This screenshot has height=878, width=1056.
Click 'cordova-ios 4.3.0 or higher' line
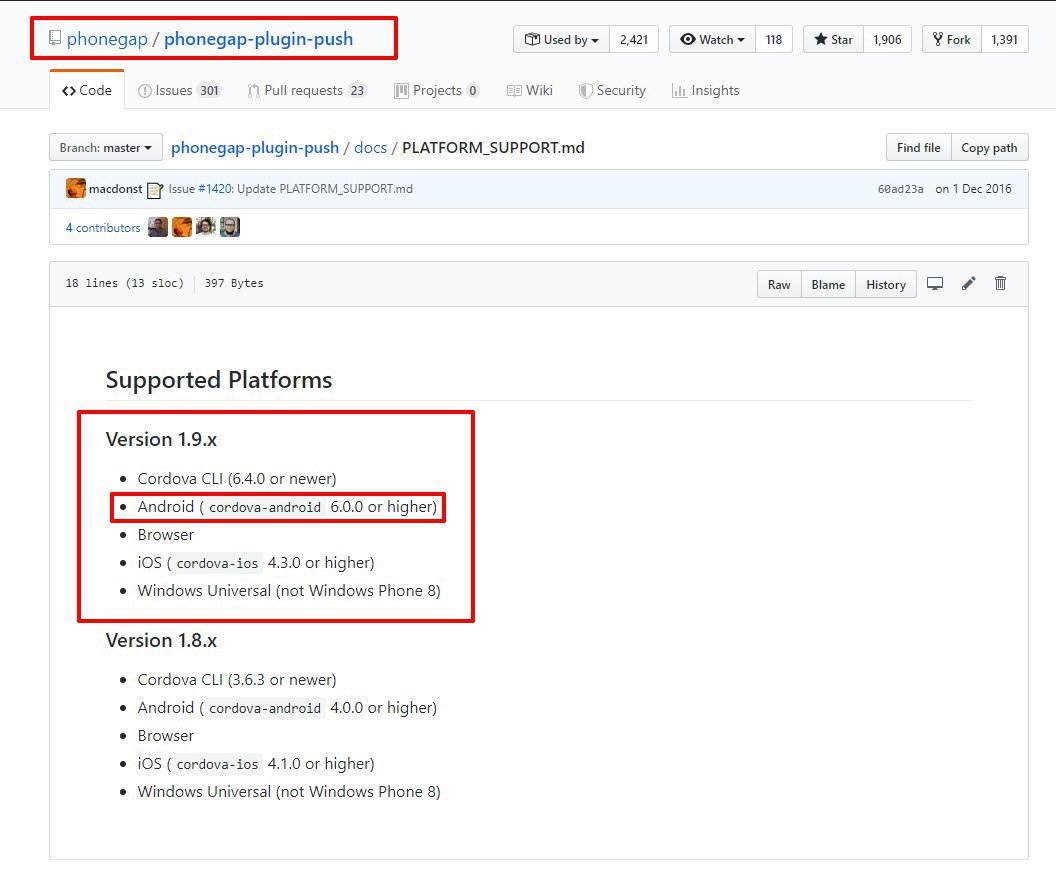[x=256, y=562]
